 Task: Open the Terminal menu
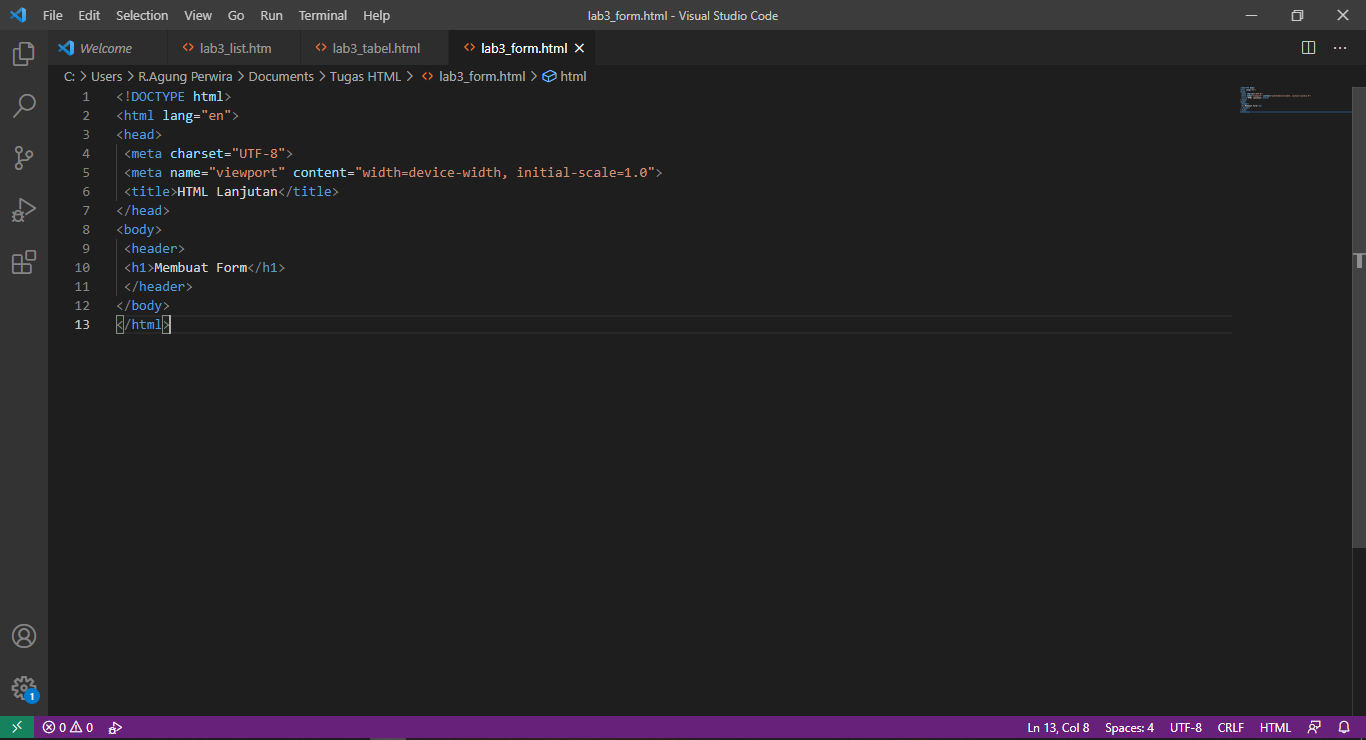(x=322, y=15)
